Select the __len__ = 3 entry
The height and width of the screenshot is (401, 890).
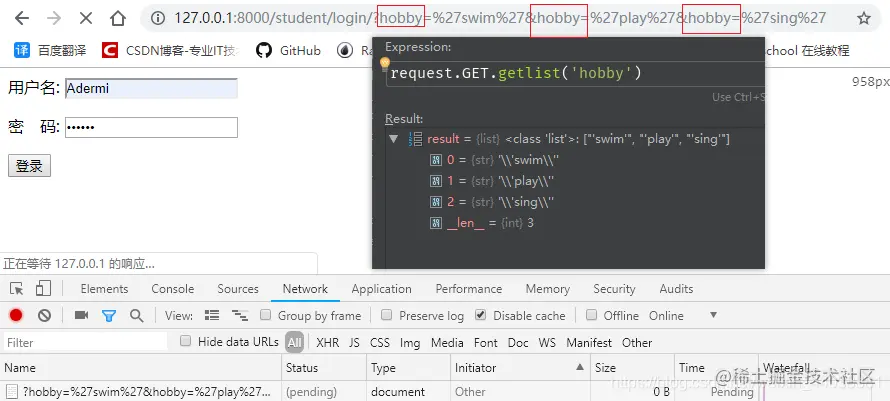[x=482, y=223]
